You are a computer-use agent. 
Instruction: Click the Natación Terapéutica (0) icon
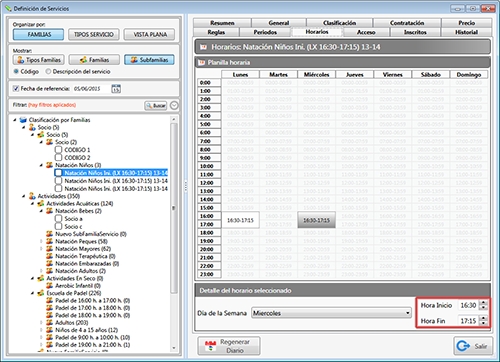49,256
